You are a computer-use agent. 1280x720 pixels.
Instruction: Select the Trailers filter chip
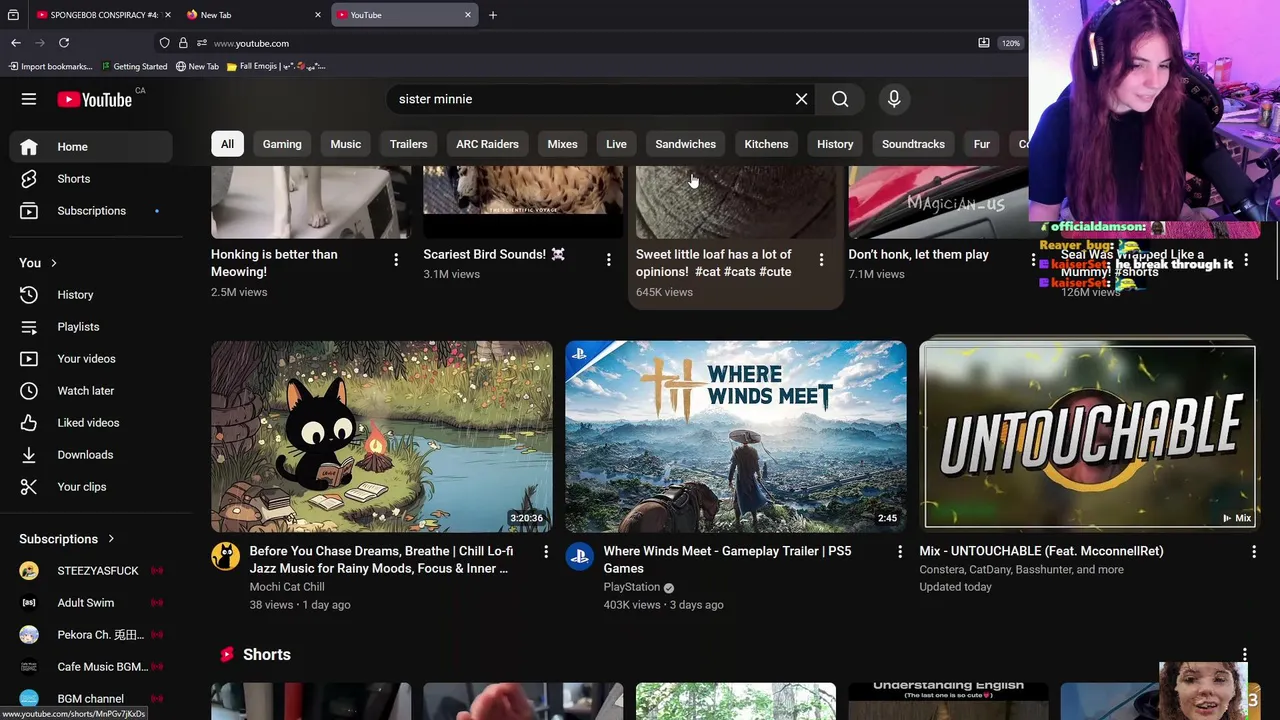pyautogui.click(x=408, y=144)
